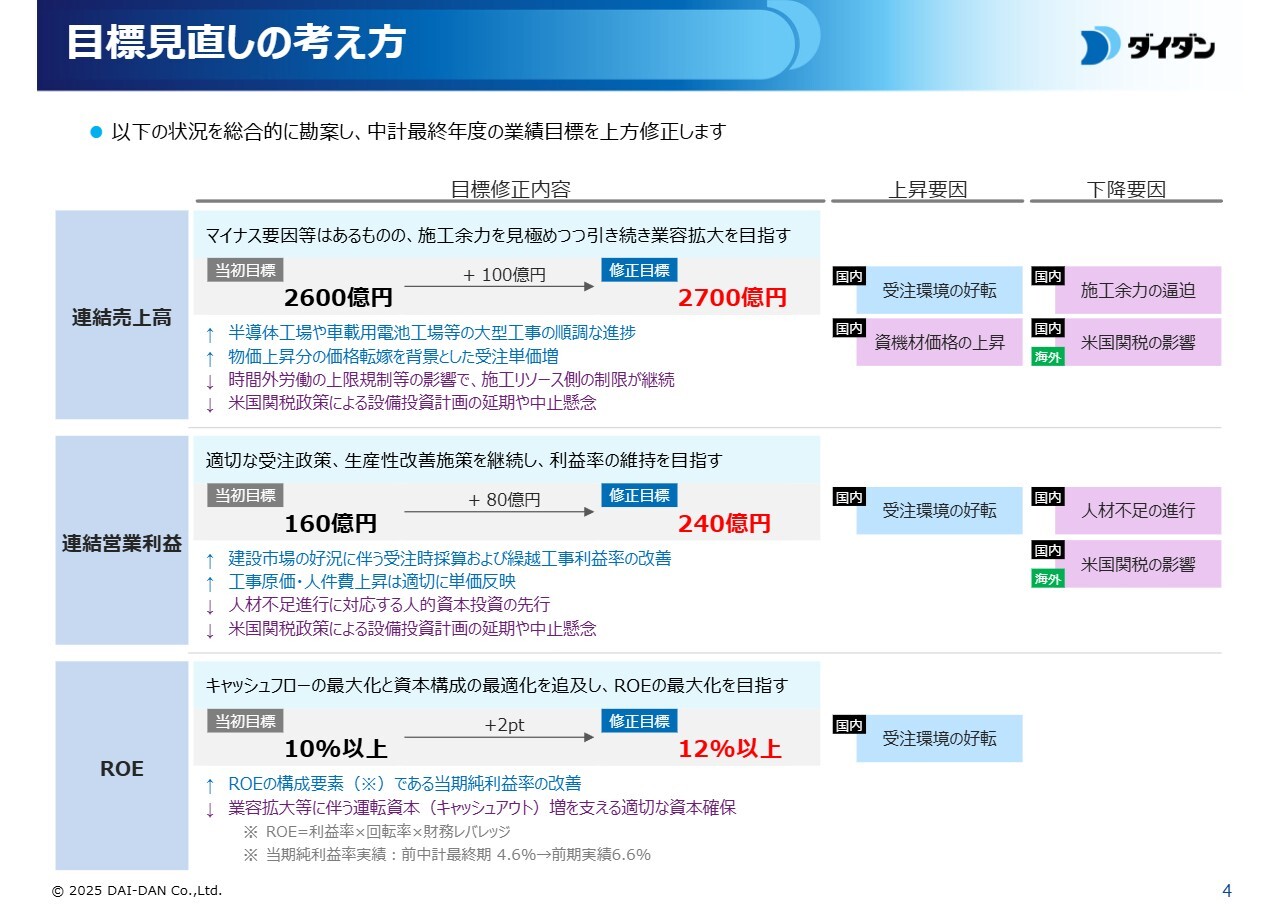Screen dimensions: 1280x904
Task: Click the Daidan logo in the header
Action: 1148,46
